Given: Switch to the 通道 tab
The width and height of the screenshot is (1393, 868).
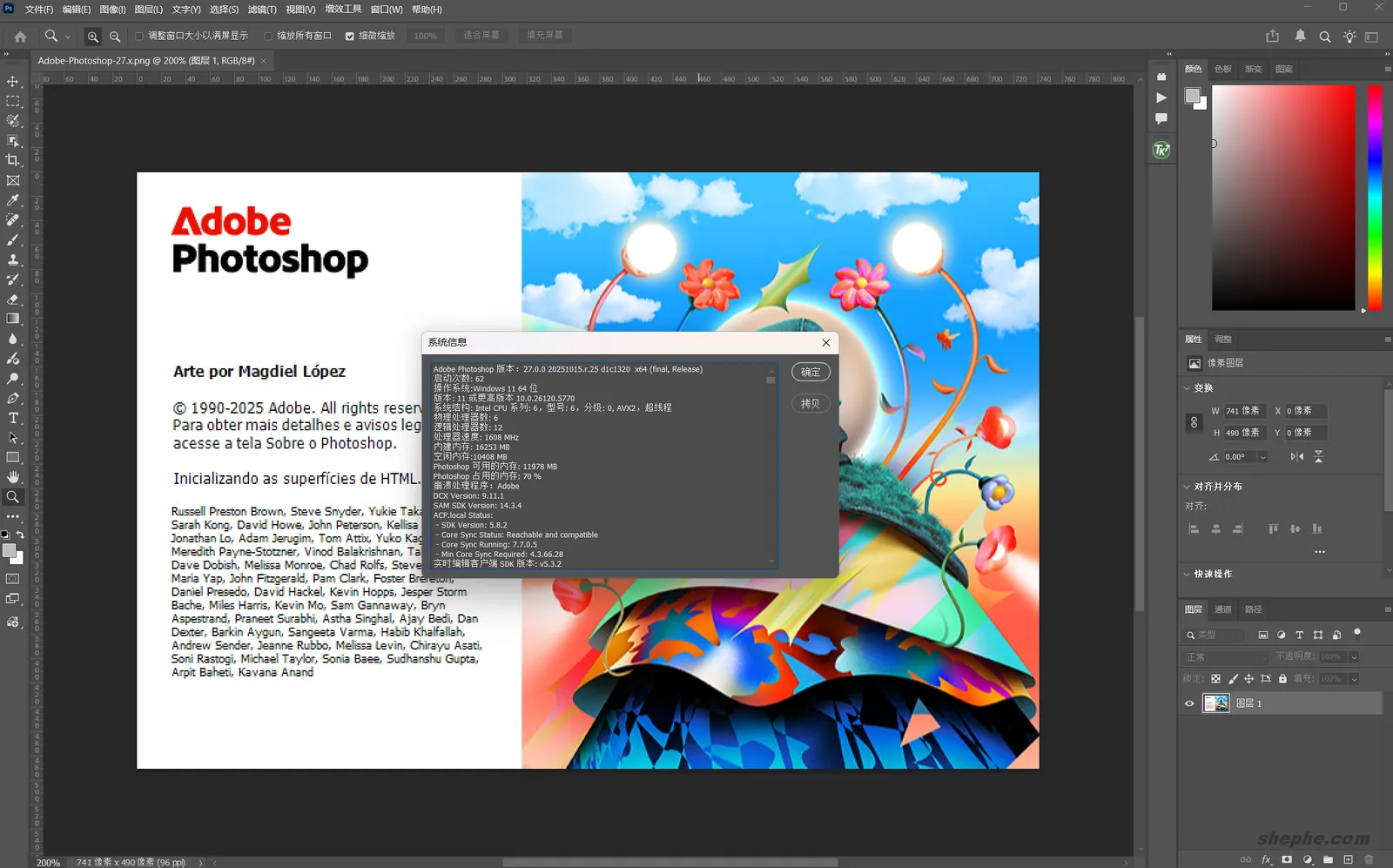Looking at the screenshot, I should click(1223, 609).
